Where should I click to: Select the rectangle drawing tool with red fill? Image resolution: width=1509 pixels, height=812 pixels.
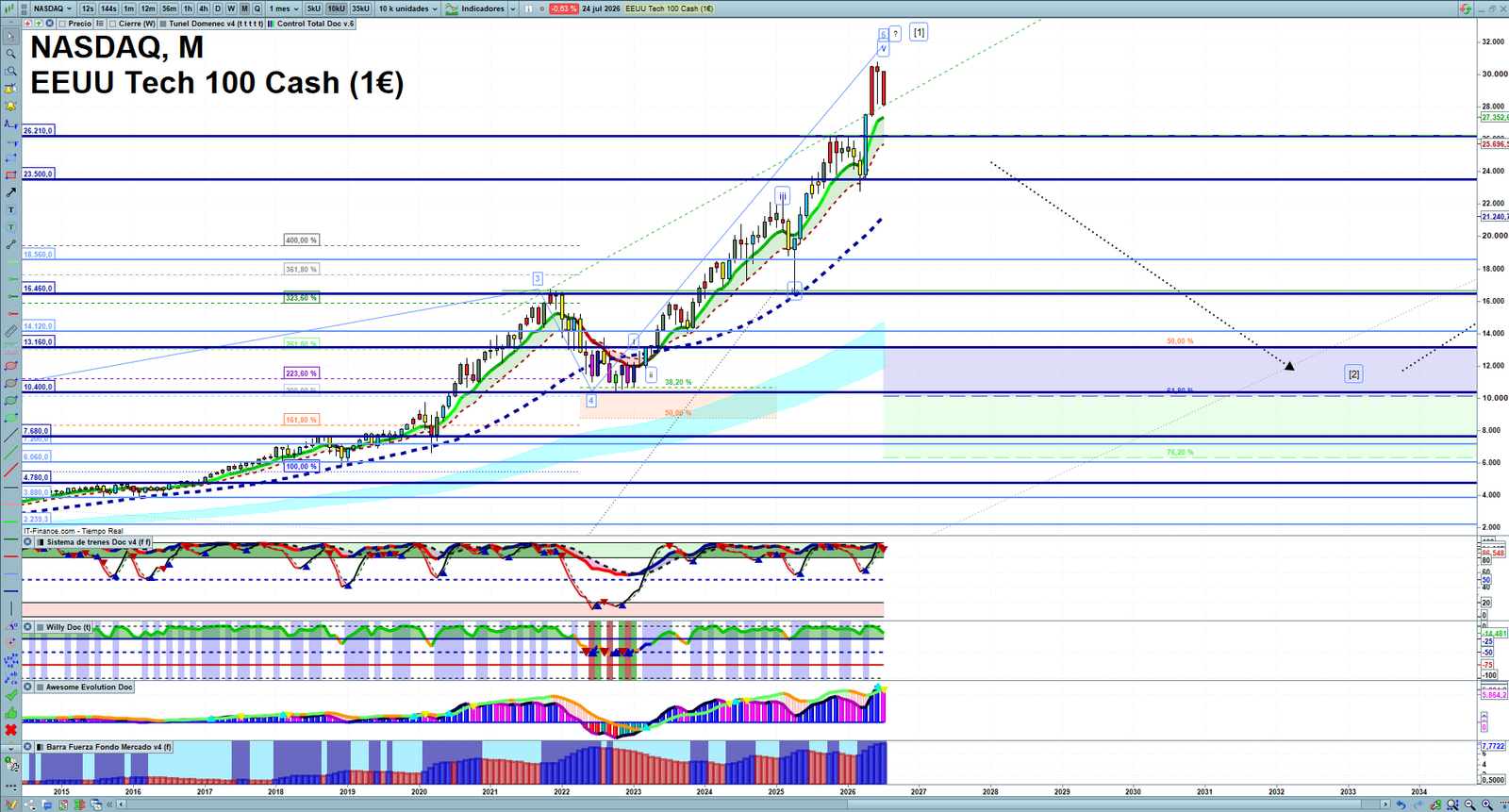pyautogui.click(x=11, y=175)
